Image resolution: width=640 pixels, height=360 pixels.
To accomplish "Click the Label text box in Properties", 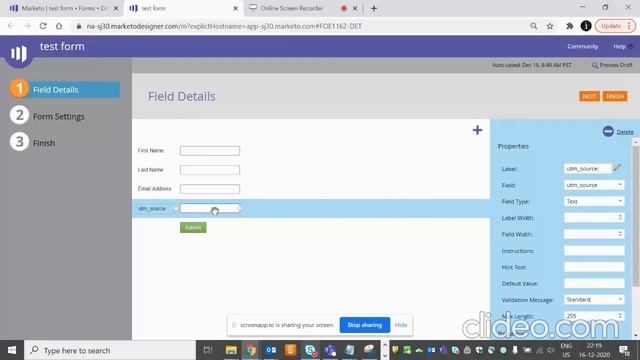I will point(588,168).
